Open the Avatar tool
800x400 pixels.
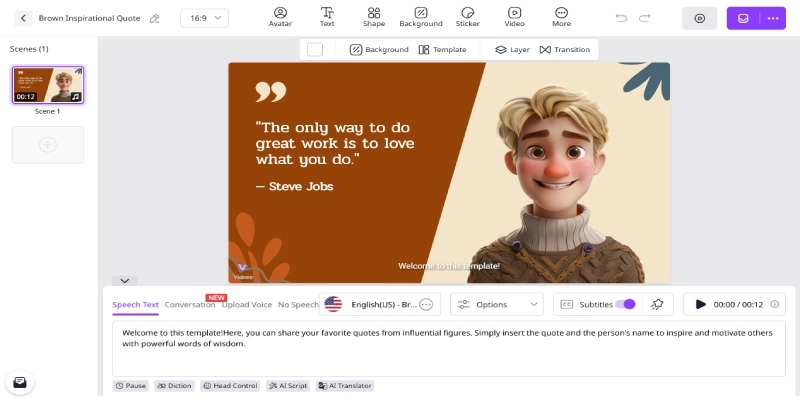click(x=280, y=16)
